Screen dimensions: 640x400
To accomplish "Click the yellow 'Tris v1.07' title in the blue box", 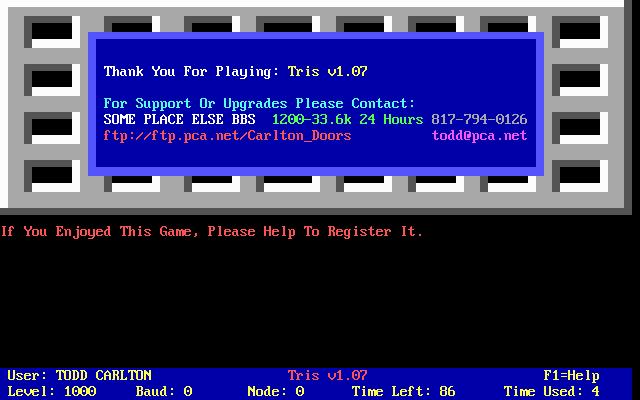I will coord(328,72).
